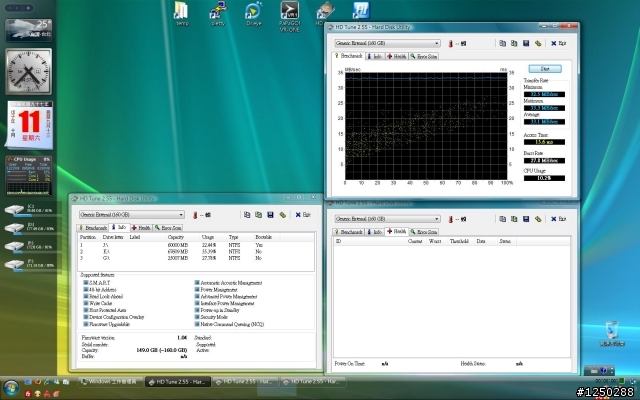
Task: Click Exit button in Info window
Action: (x=303, y=215)
